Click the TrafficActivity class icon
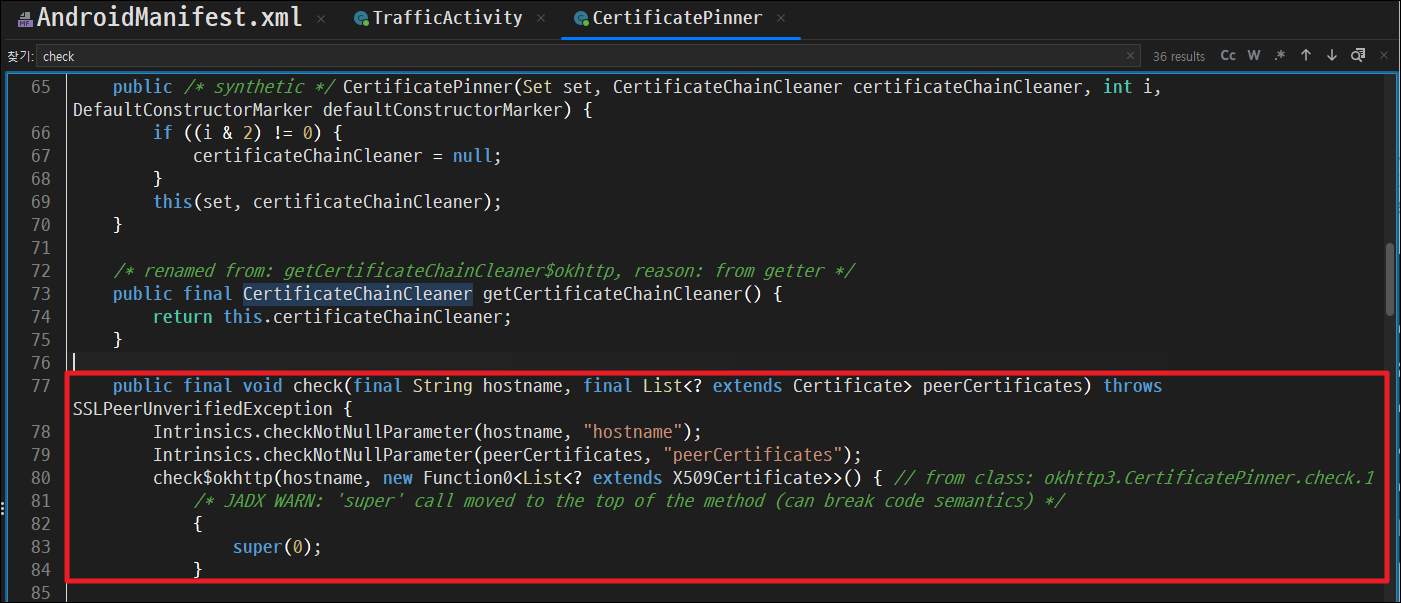Image resolution: width=1401 pixels, height=603 pixels. pyautogui.click(x=361, y=18)
